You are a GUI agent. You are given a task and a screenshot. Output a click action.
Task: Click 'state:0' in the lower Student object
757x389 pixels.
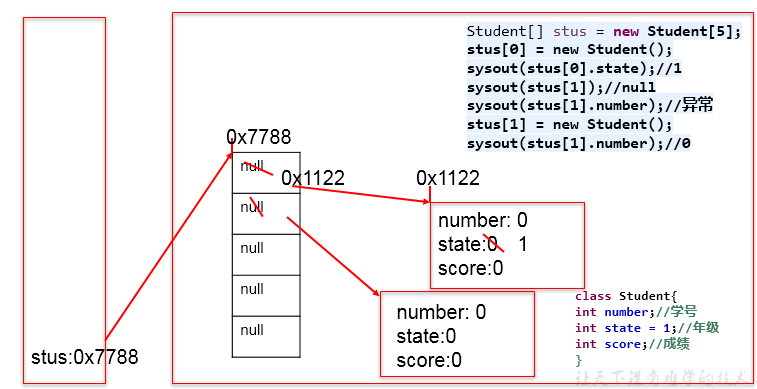click(426, 336)
